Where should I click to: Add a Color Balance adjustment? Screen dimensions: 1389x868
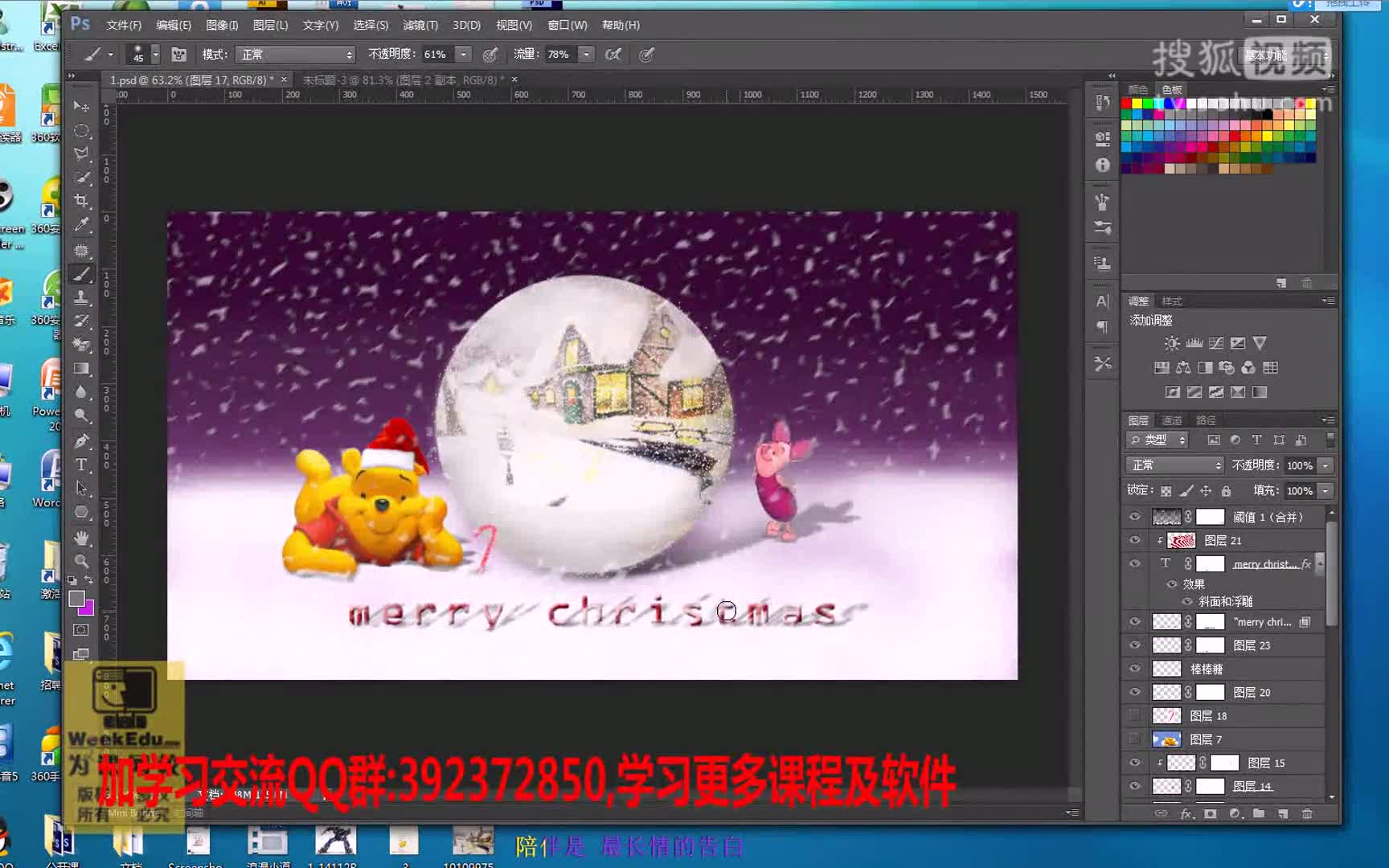click(1183, 368)
